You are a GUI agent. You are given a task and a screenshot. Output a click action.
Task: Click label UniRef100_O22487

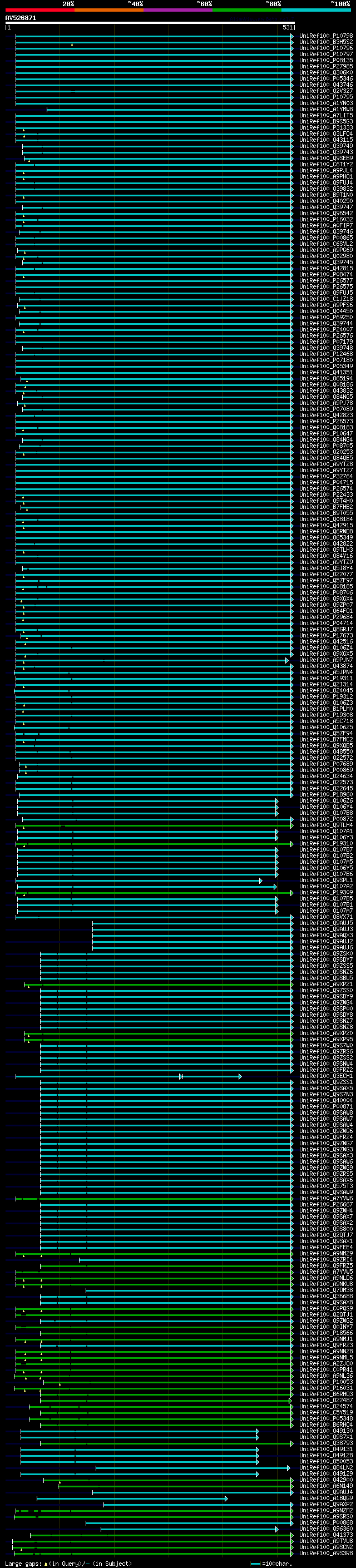(x=326, y=1400)
